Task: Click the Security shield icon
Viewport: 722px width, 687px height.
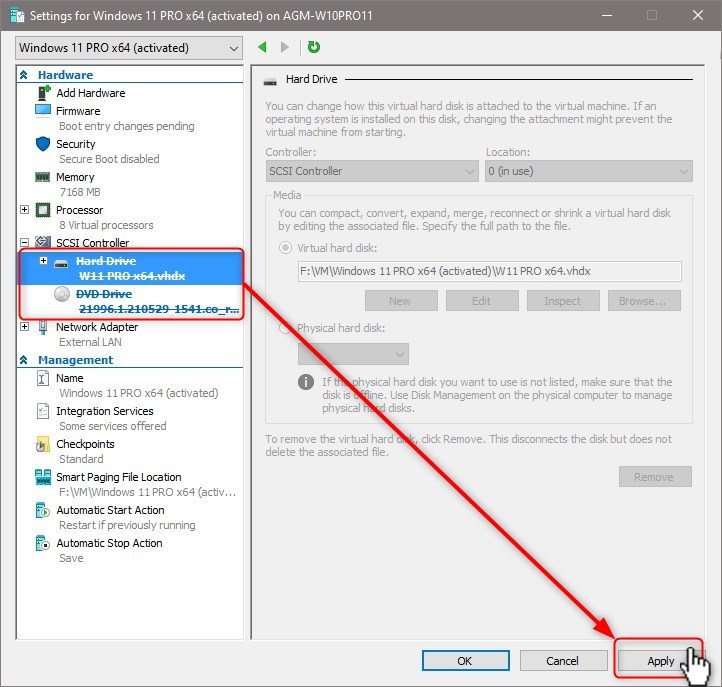Action: tap(43, 144)
